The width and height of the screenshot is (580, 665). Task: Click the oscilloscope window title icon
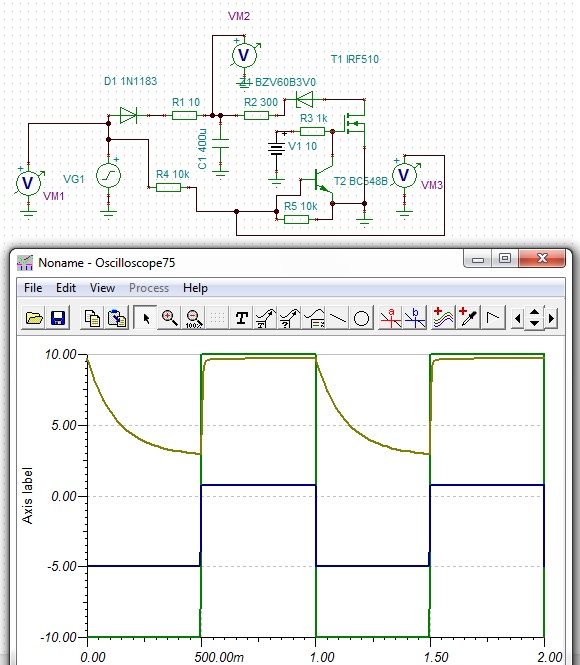point(25,263)
